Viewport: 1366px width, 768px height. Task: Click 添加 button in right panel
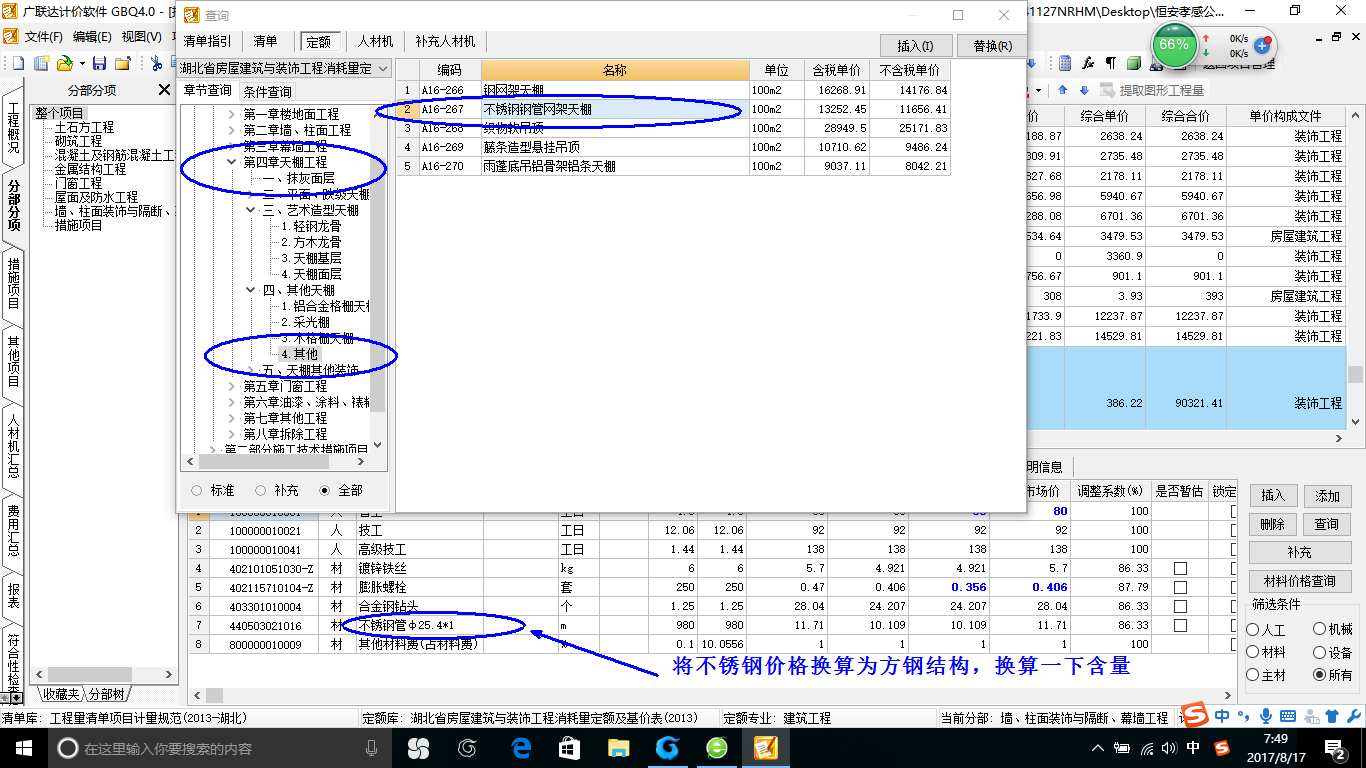point(1327,496)
